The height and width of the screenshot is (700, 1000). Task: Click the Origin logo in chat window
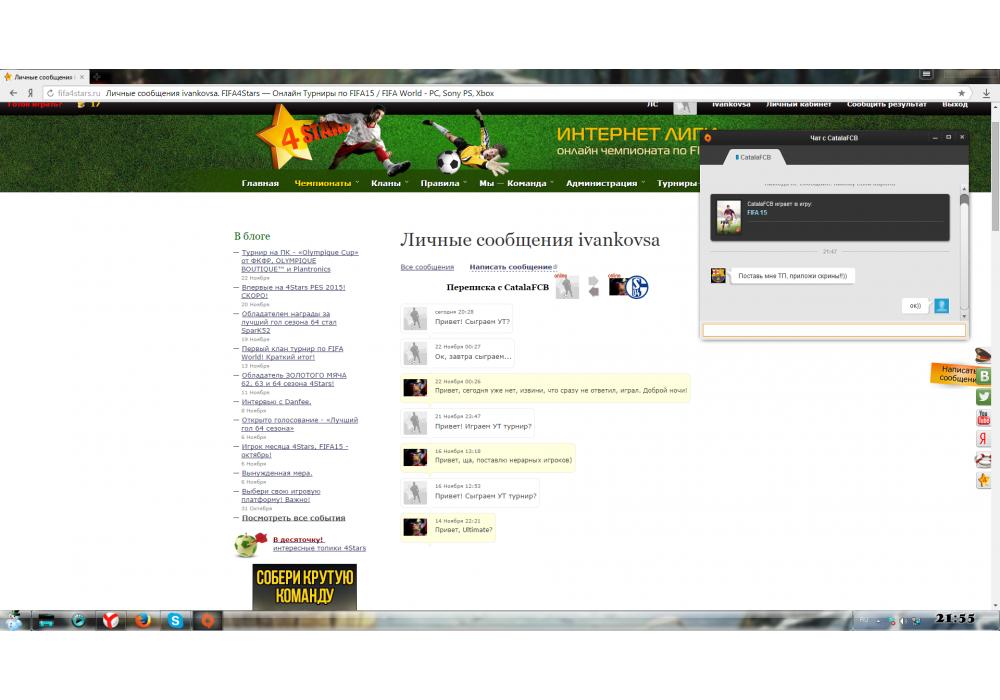pos(708,138)
